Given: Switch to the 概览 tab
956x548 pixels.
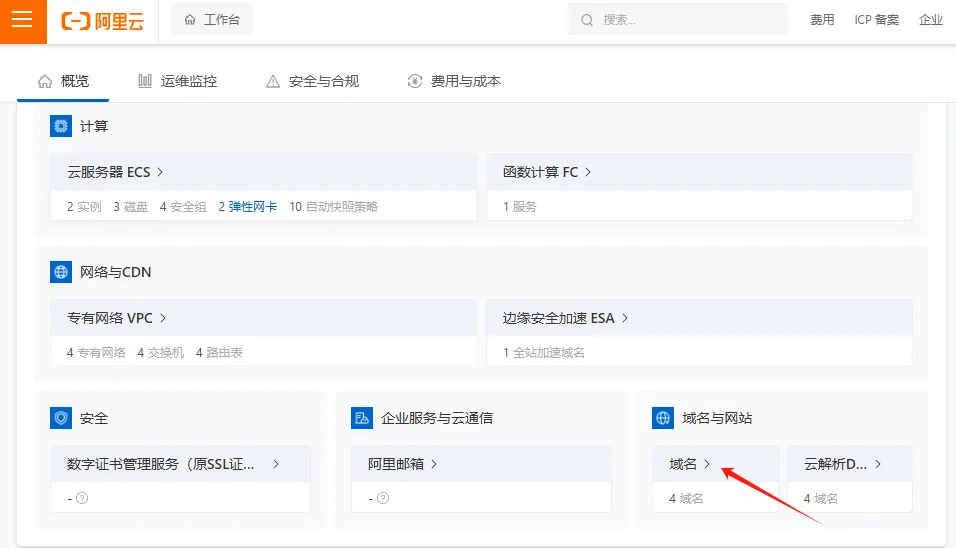Looking at the screenshot, I should (x=63, y=81).
